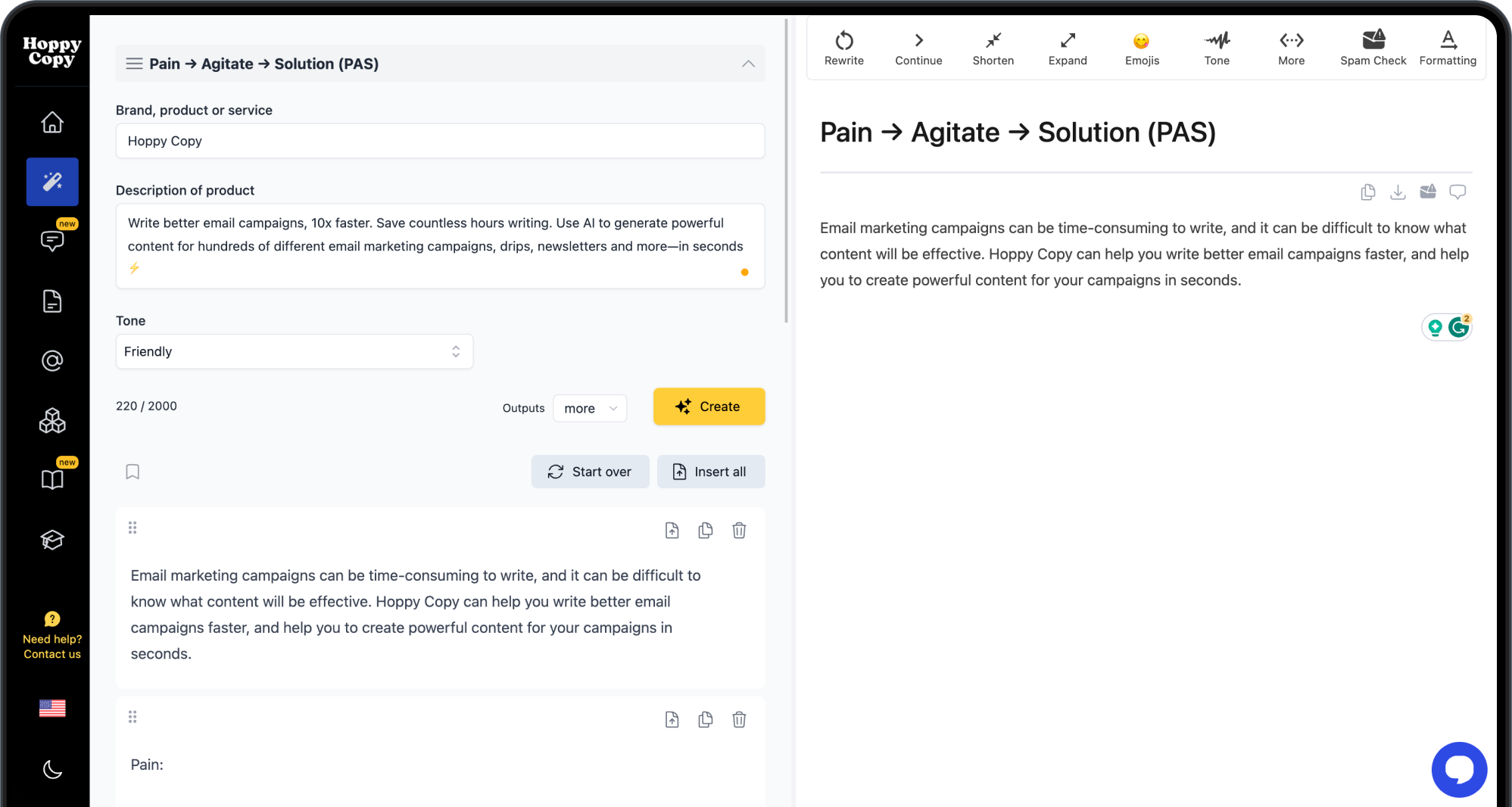Collapse the Pain Agitate Solution panel chevron
1512x807 pixels.
pos(748,64)
